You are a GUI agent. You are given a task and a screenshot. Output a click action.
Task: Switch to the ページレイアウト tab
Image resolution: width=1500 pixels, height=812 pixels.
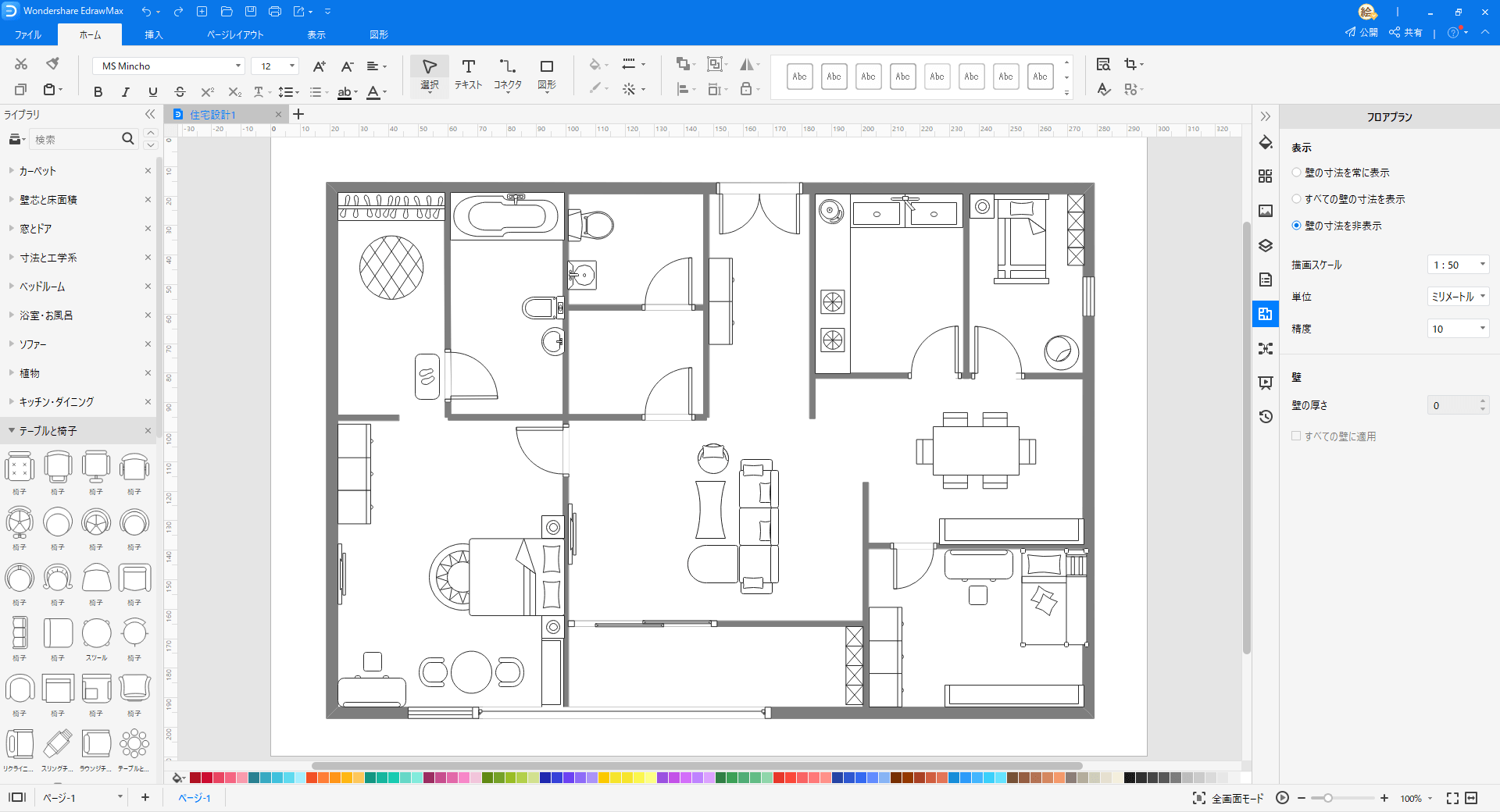pyautogui.click(x=235, y=35)
